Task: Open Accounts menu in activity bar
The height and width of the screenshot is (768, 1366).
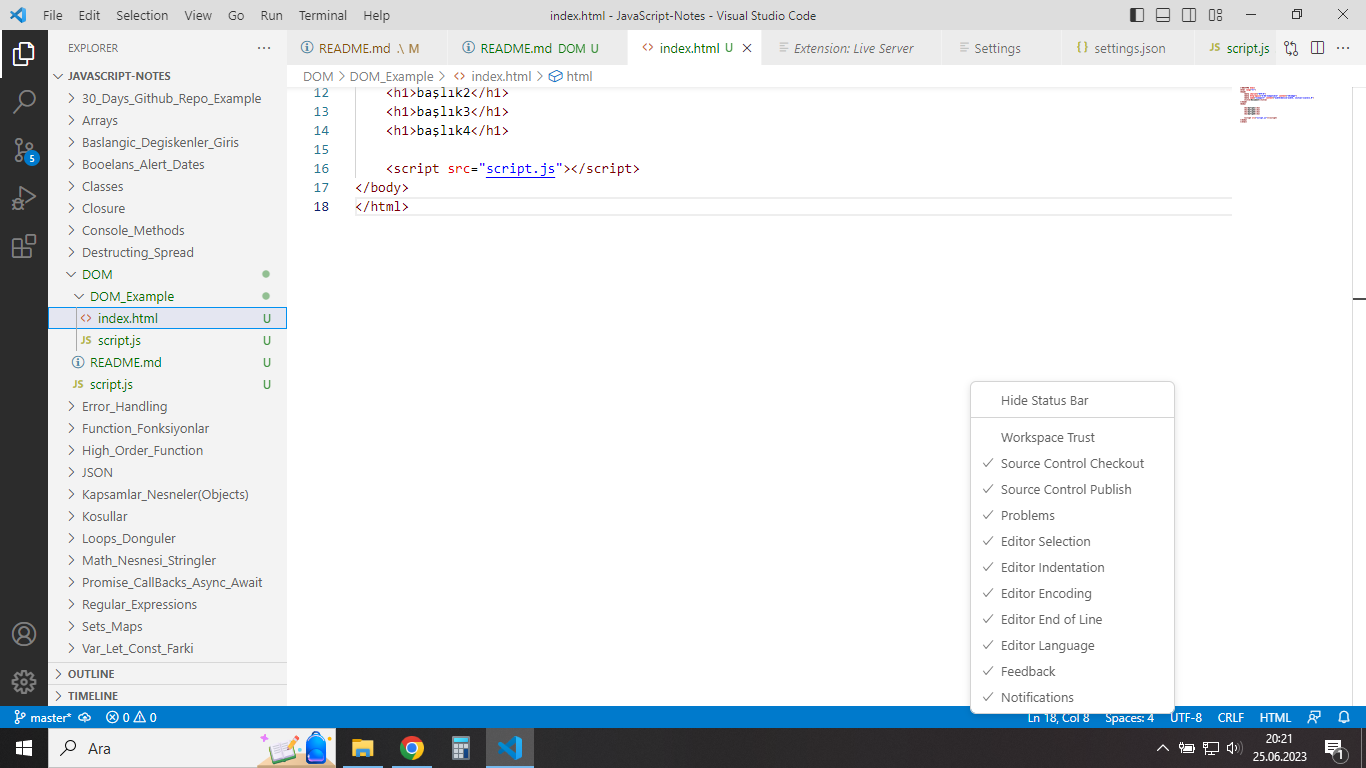Action: pyautogui.click(x=24, y=634)
